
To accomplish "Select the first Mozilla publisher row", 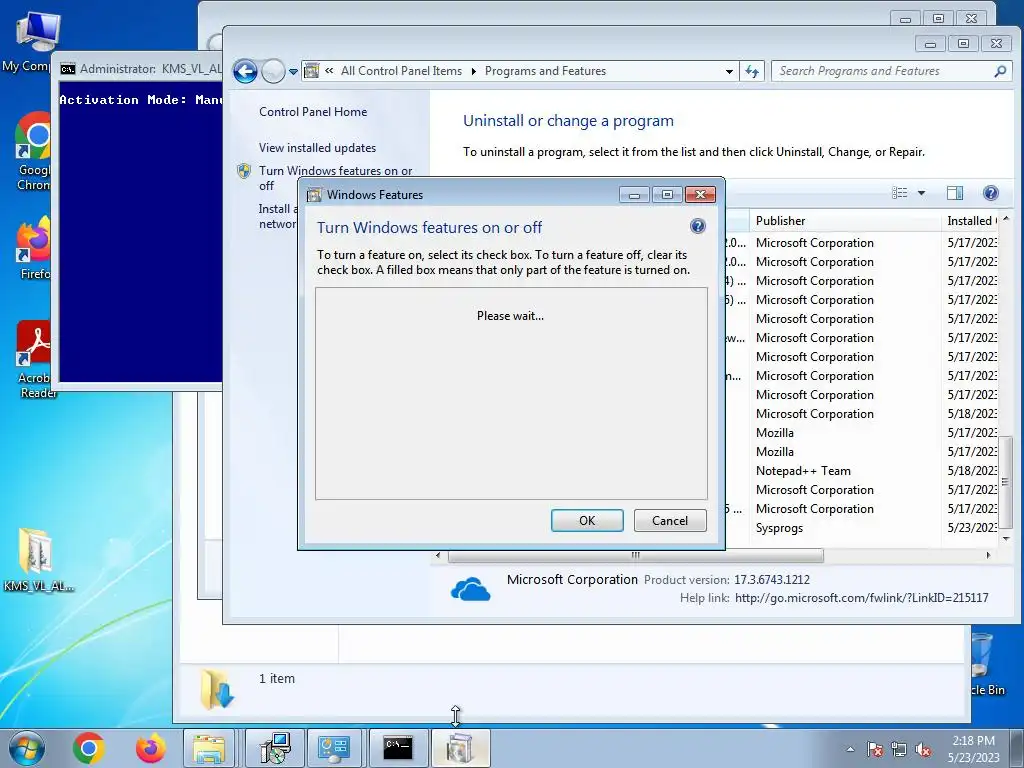I will point(775,433).
